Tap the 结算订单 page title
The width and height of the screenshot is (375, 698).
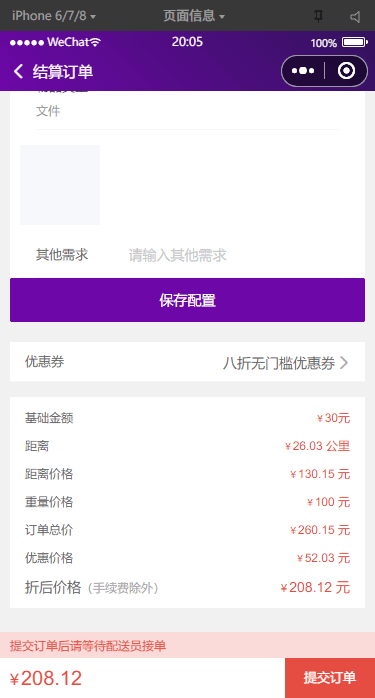point(63,71)
